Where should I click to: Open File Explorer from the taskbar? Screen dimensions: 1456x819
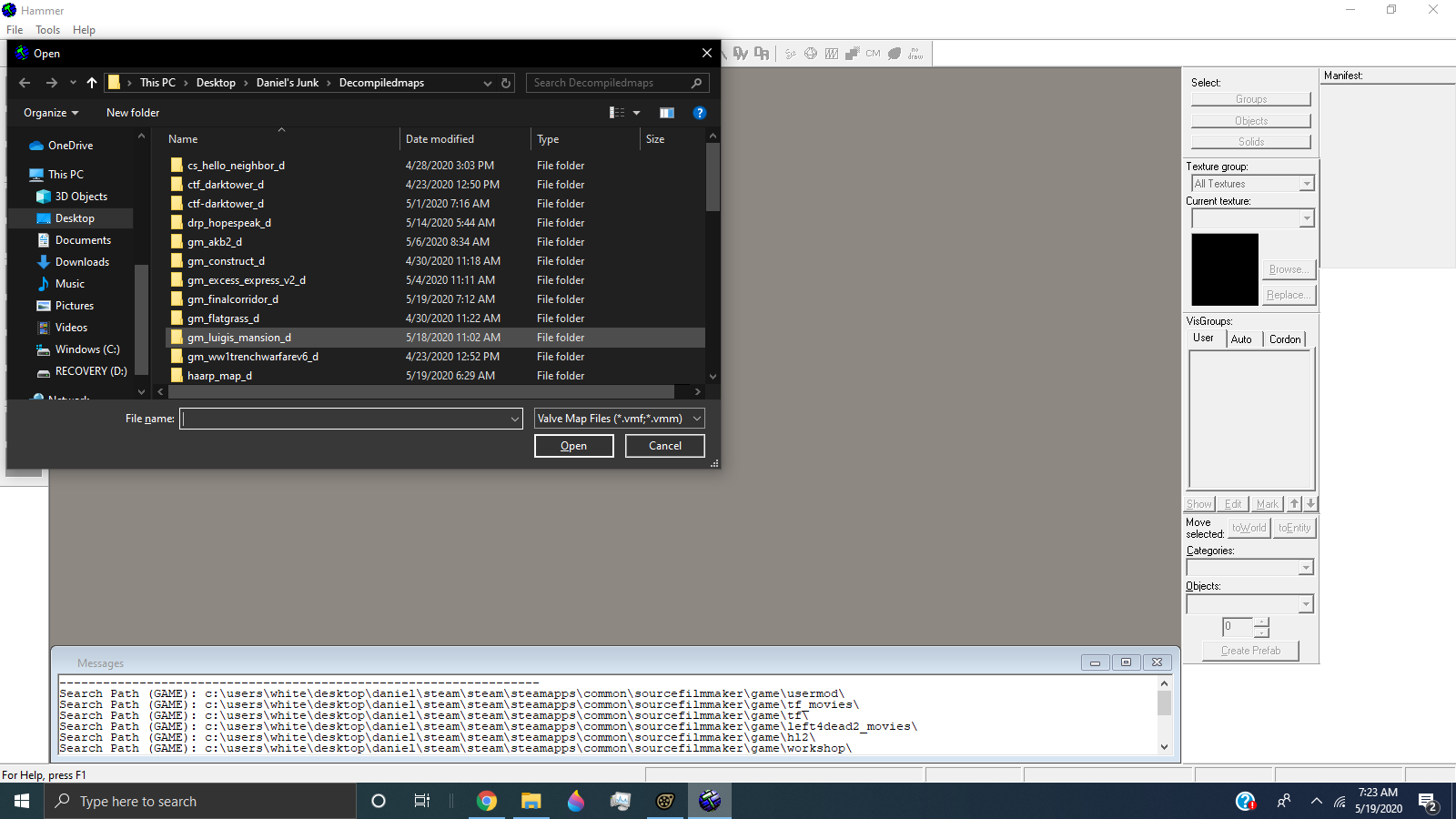[x=531, y=801]
